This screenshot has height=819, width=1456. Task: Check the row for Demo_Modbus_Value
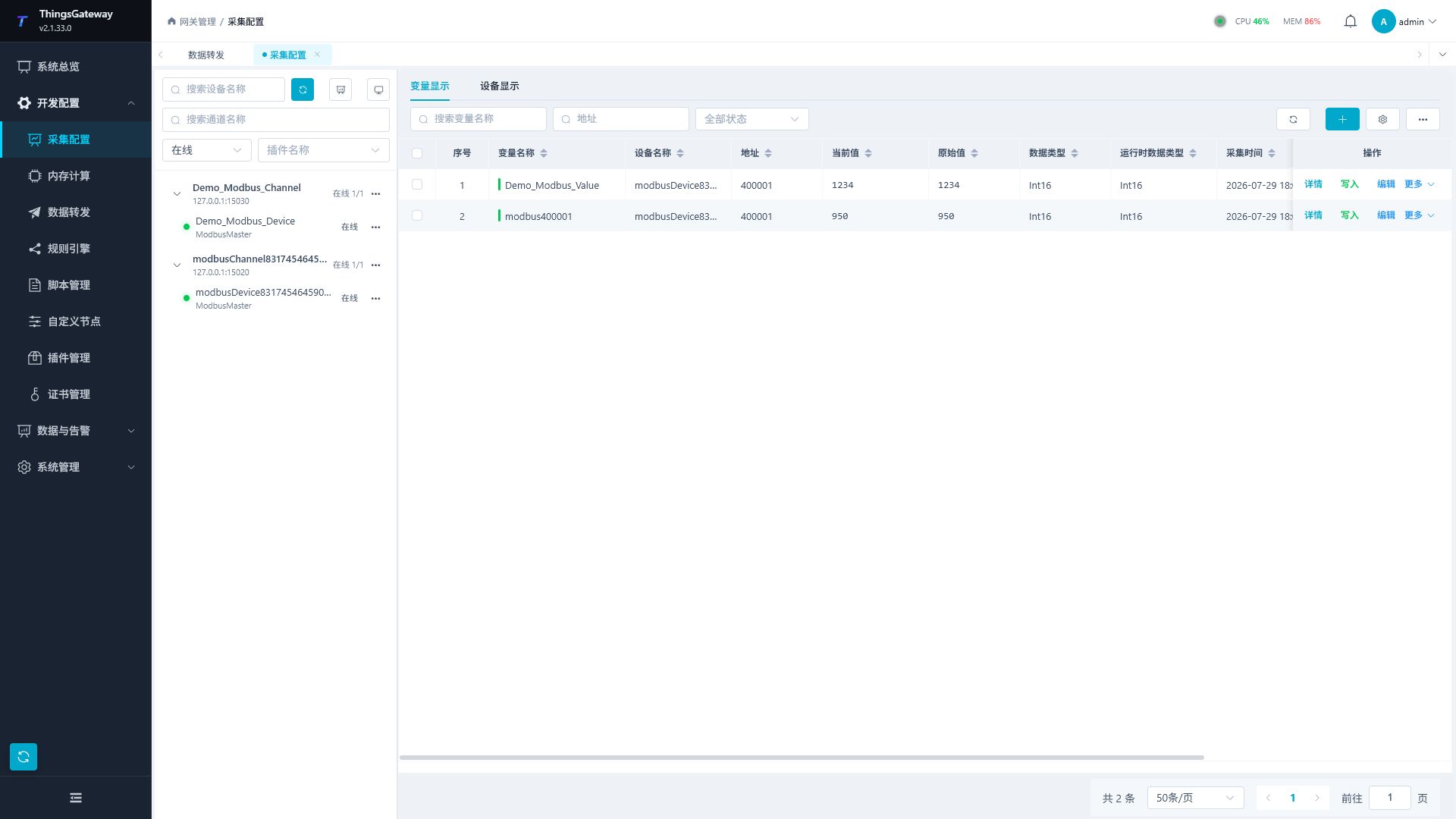coord(417,184)
